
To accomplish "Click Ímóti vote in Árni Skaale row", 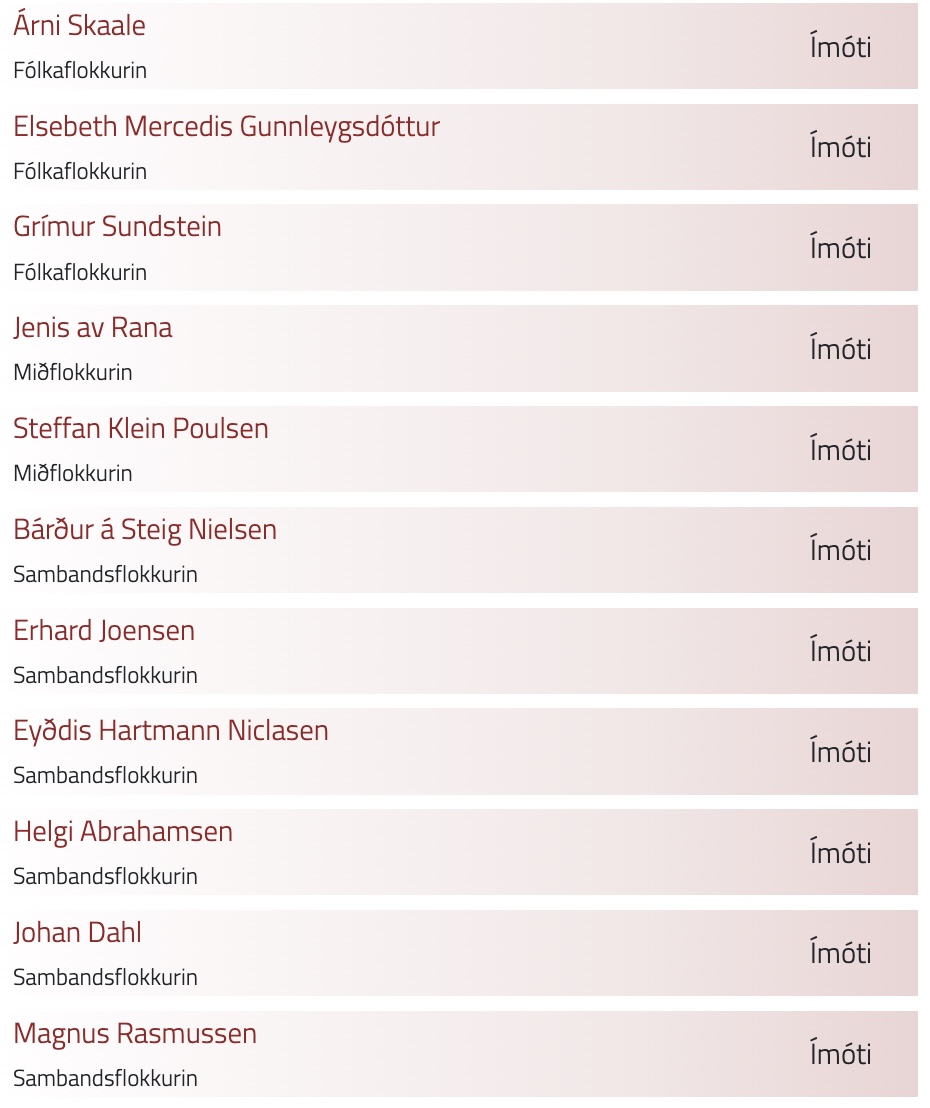I will 840,45.
